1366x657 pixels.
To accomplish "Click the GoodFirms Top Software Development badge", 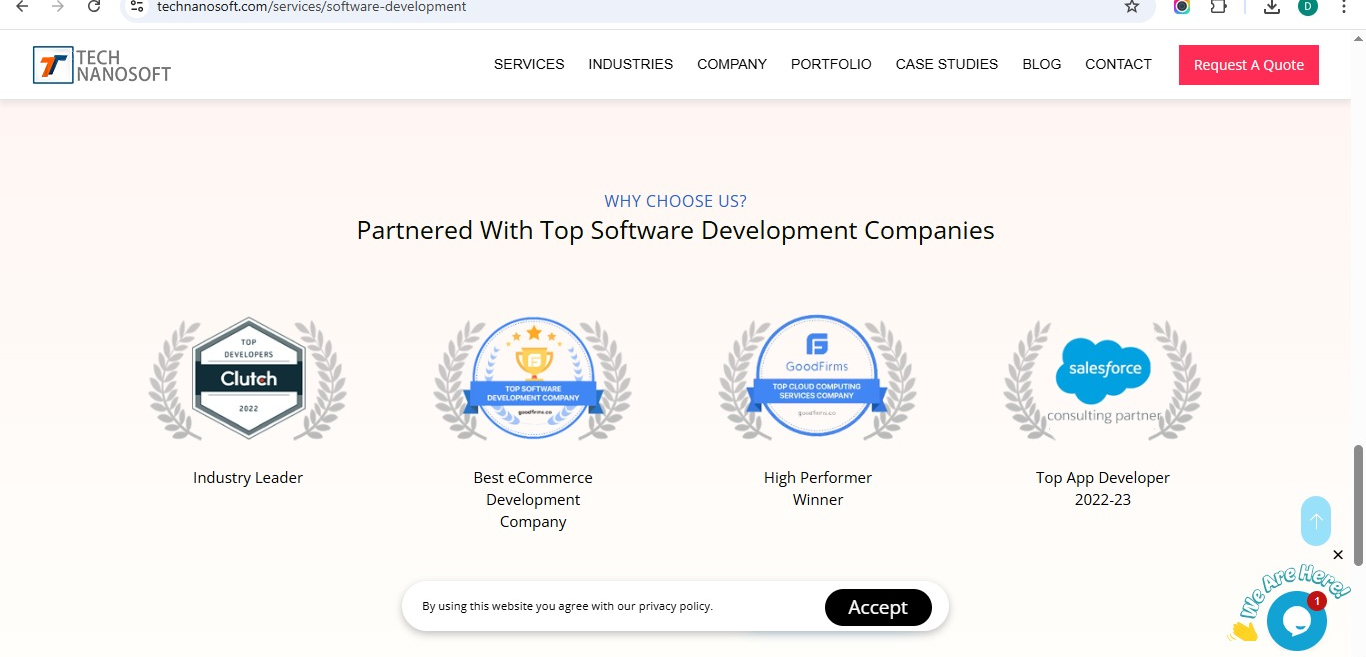I will point(533,379).
